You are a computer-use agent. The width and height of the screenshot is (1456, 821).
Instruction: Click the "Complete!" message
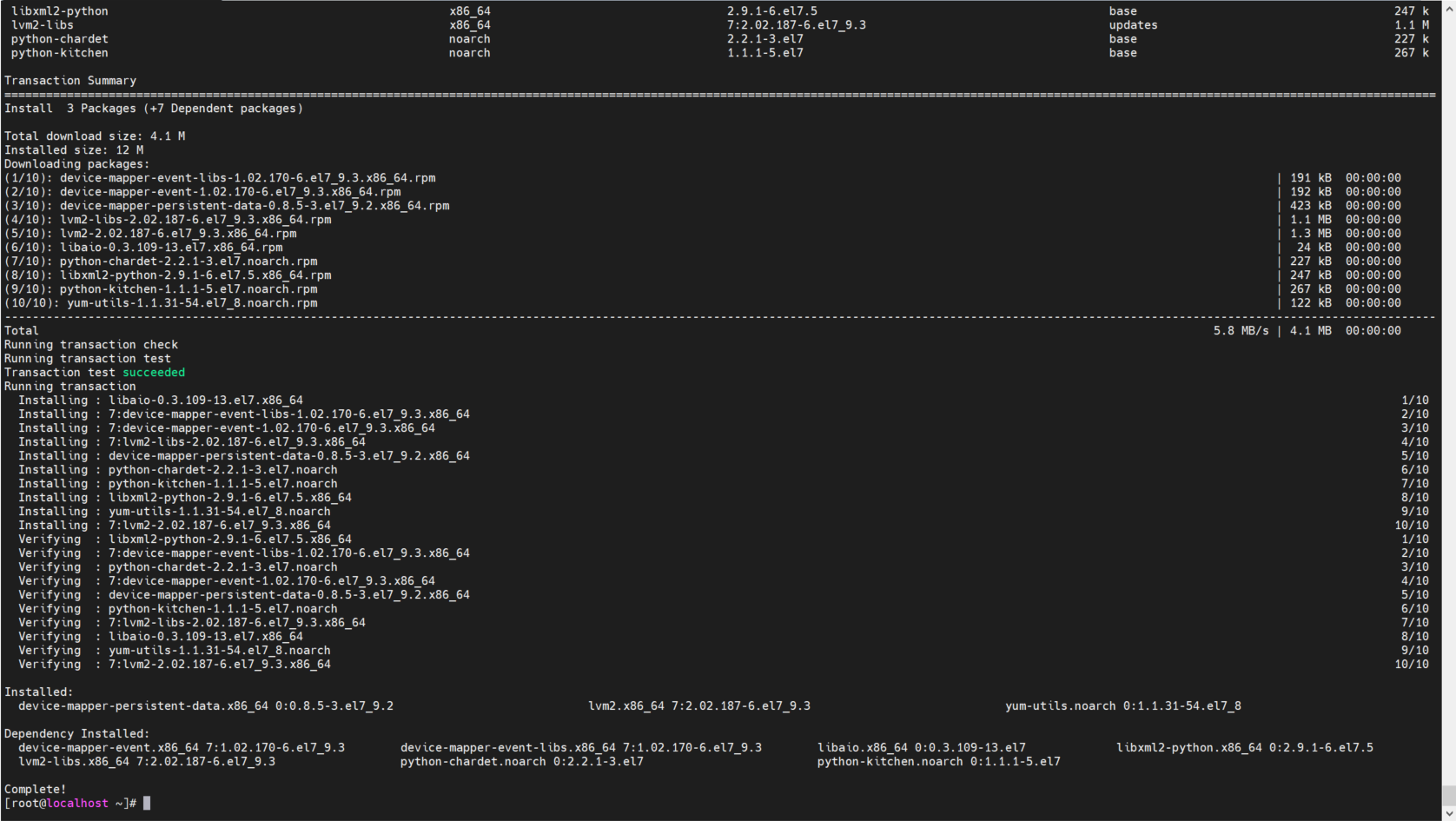point(36,790)
